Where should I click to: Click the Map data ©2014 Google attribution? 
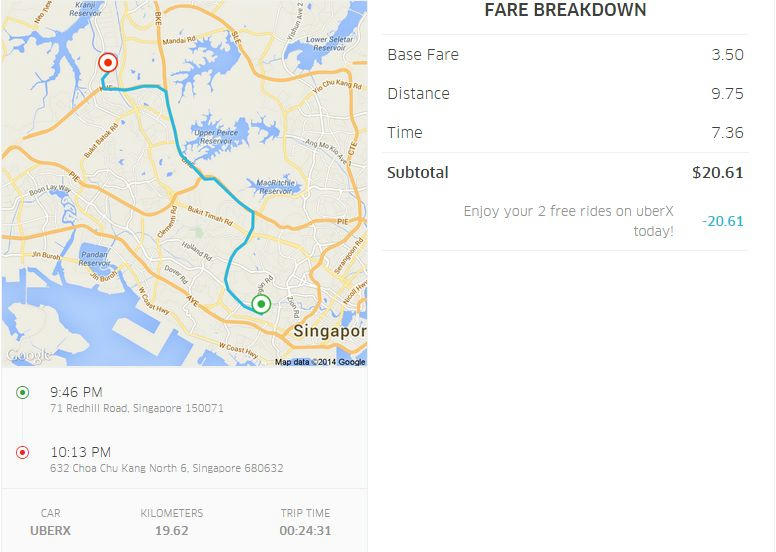point(320,362)
